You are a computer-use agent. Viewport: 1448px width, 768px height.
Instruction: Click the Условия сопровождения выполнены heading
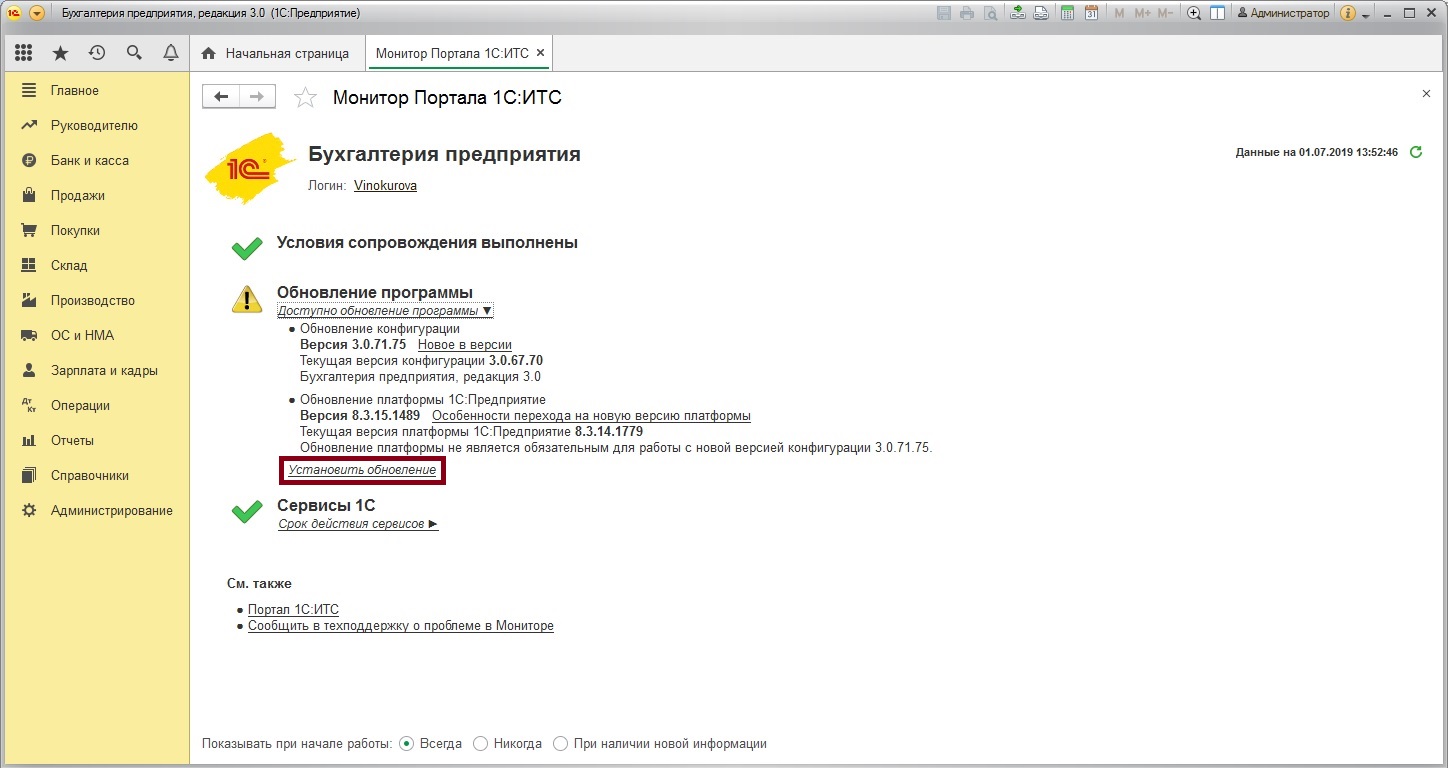[x=427, y=242]
